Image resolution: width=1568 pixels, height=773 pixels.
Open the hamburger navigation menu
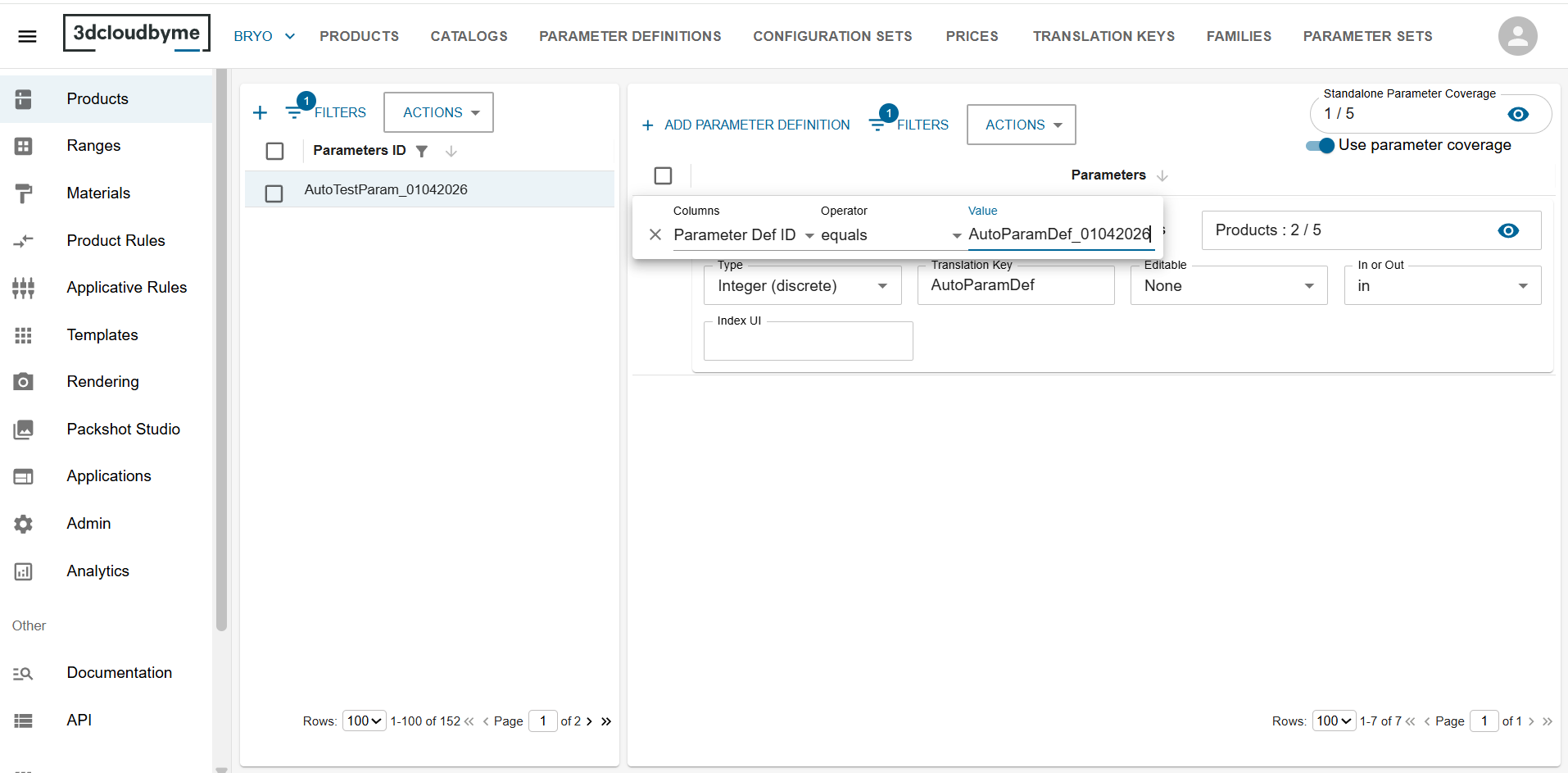(27, 36)
